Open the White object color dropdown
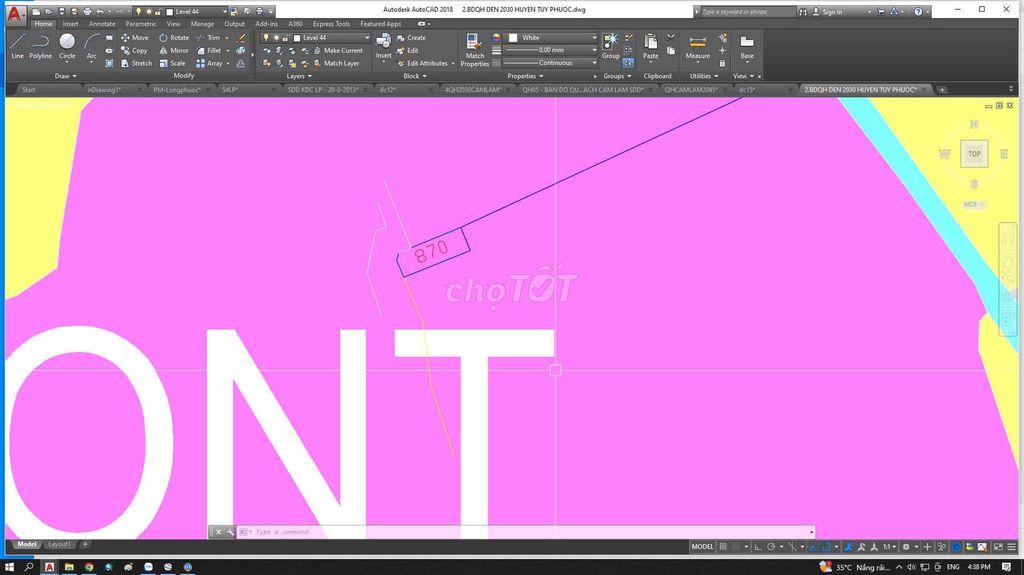 pos(552,38)
